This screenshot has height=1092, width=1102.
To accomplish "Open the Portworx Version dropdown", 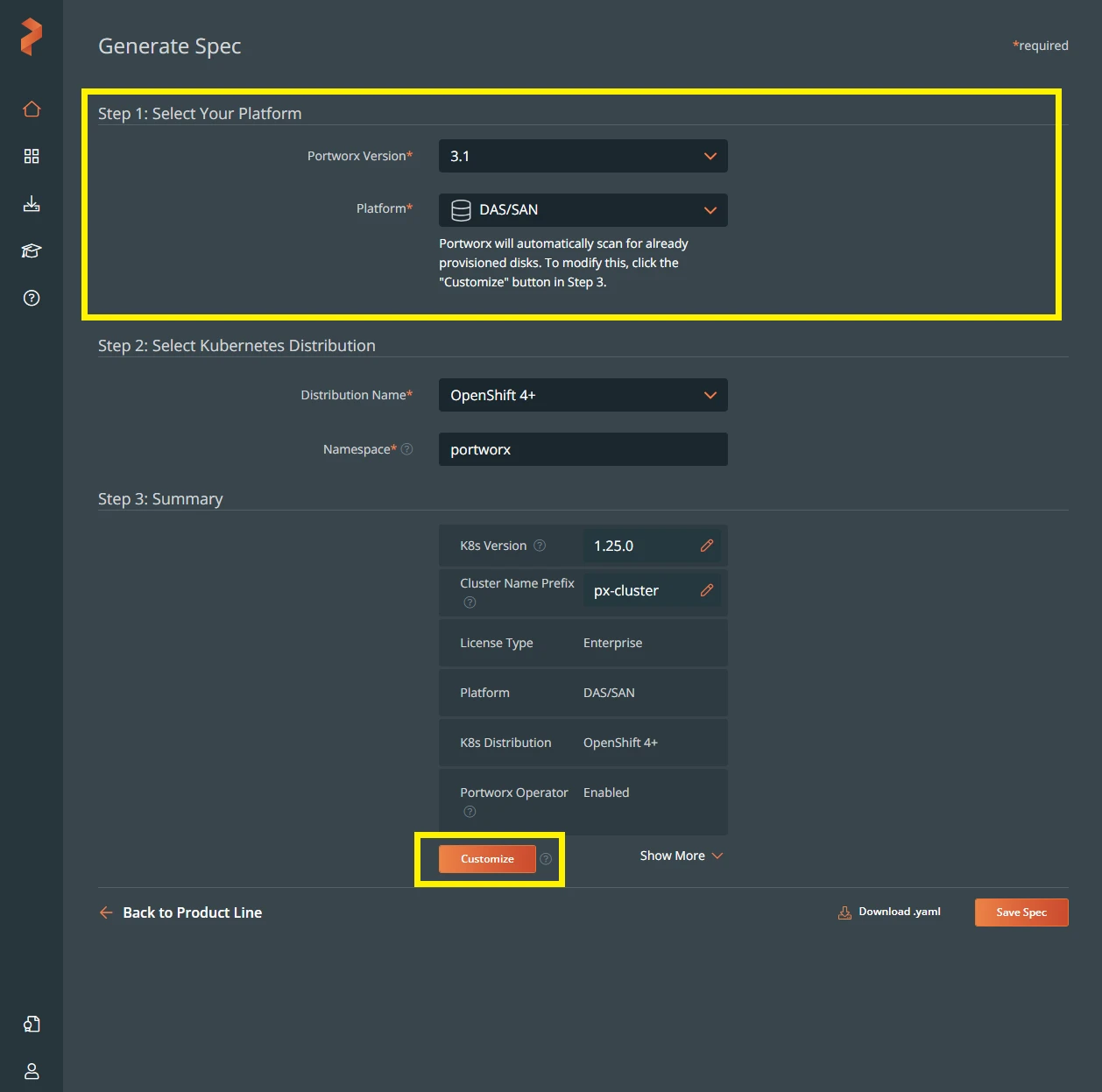I will pos(583,156).
